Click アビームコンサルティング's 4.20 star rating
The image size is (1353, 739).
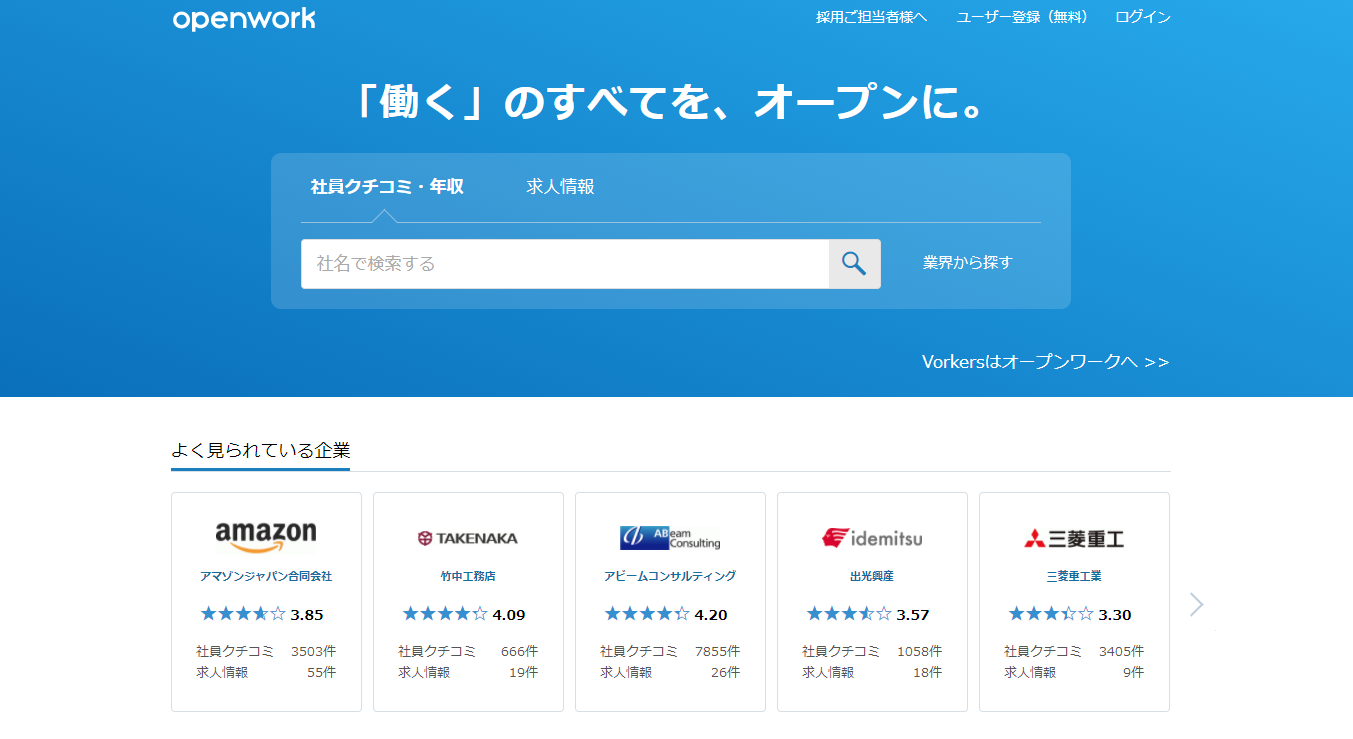pyautogui.click(x=666, y=614)
